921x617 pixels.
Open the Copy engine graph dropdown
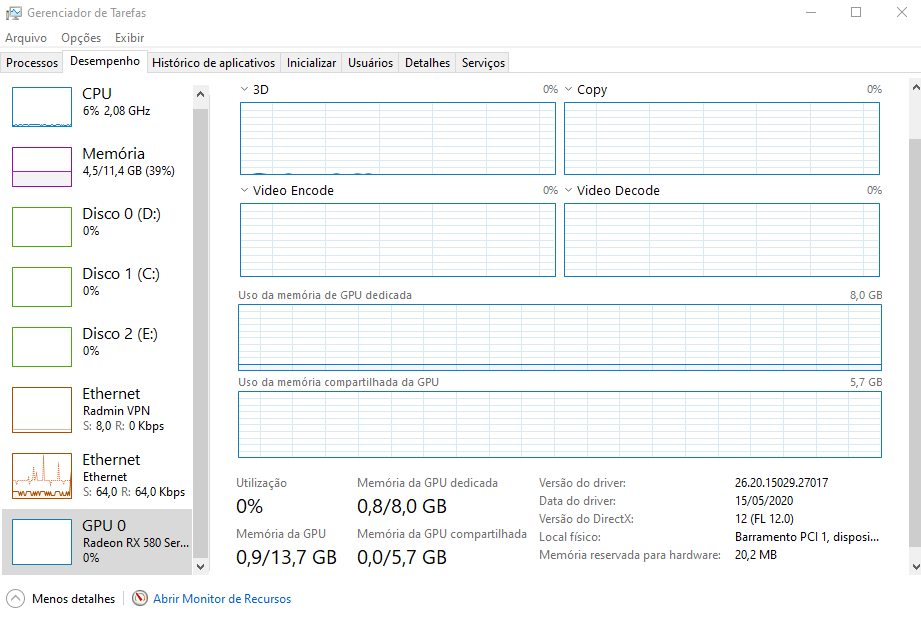pos(569,90)
